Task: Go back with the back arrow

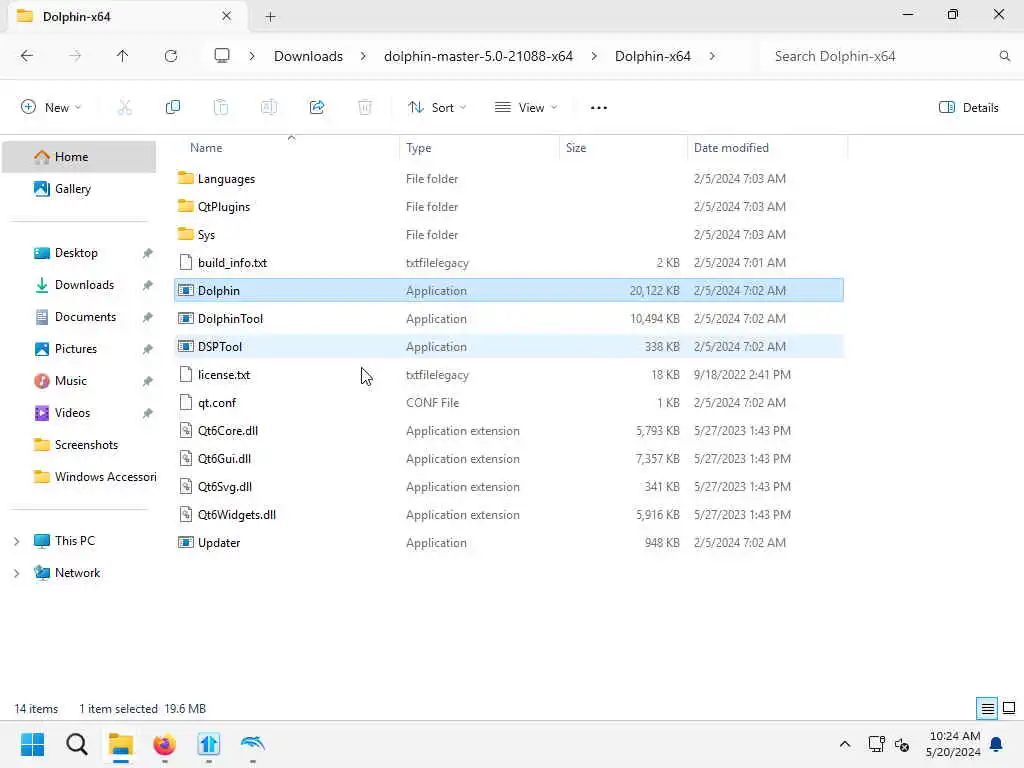Action: 27,56
